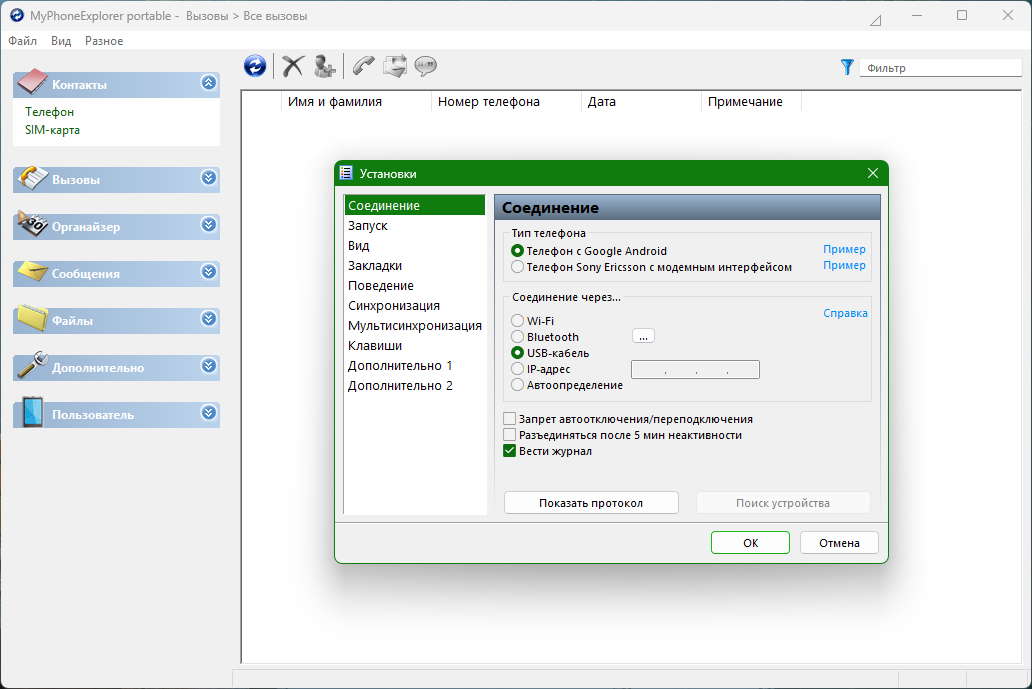
Task: Expand the Вызовы panel chevron
Action: (x=209, y=178)
